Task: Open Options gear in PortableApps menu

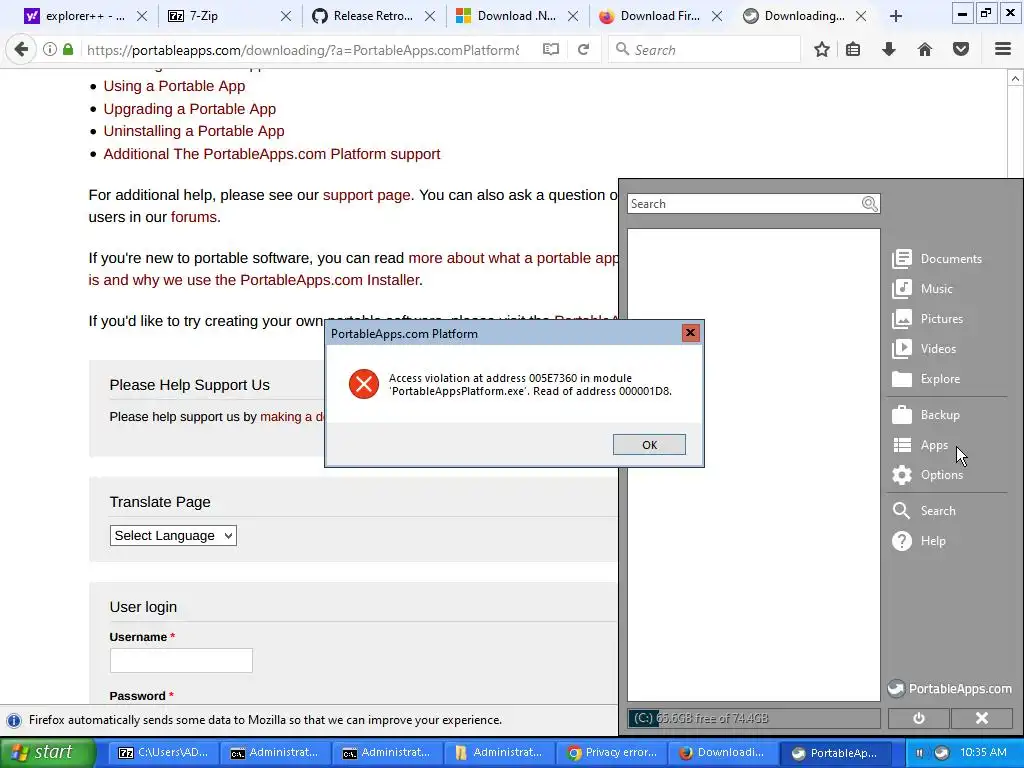Action: [927, 475]
